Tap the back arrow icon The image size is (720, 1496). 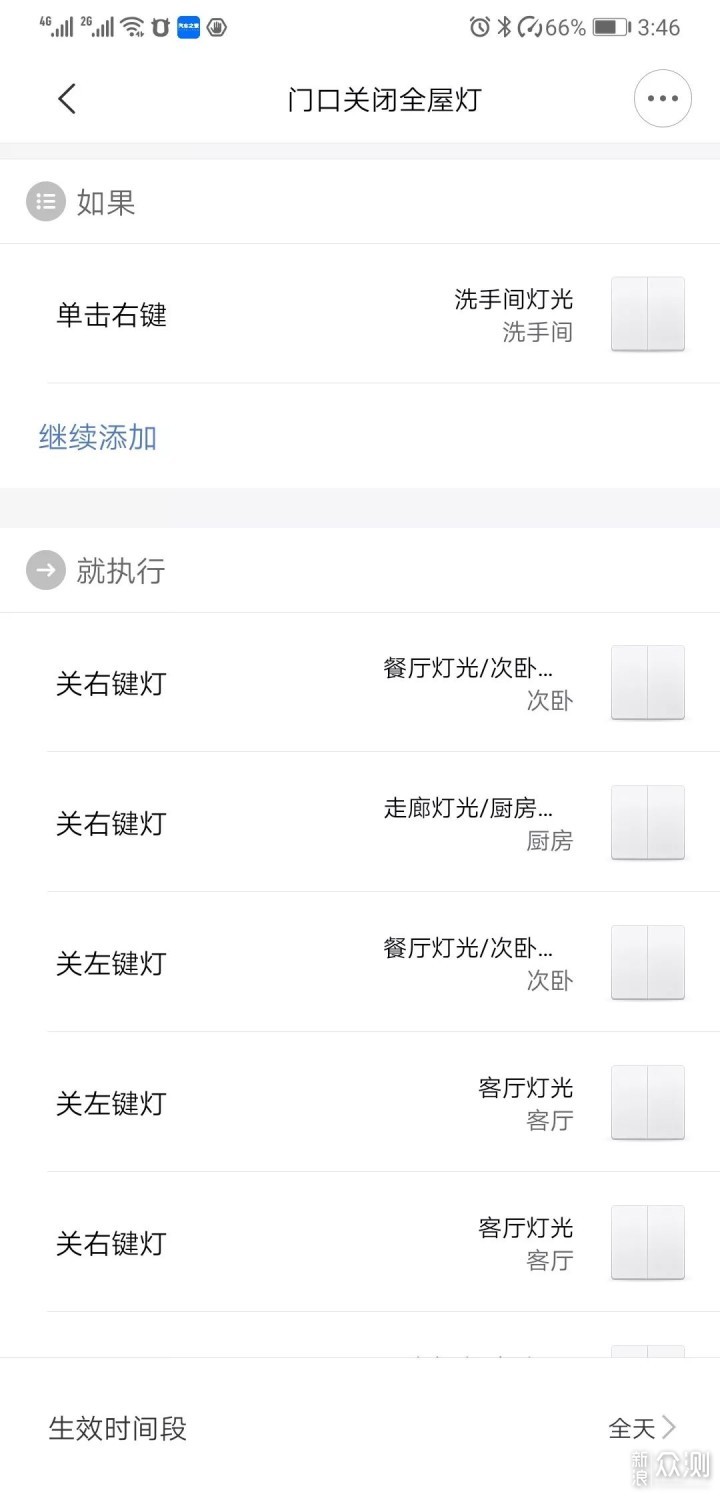(67, 99)
